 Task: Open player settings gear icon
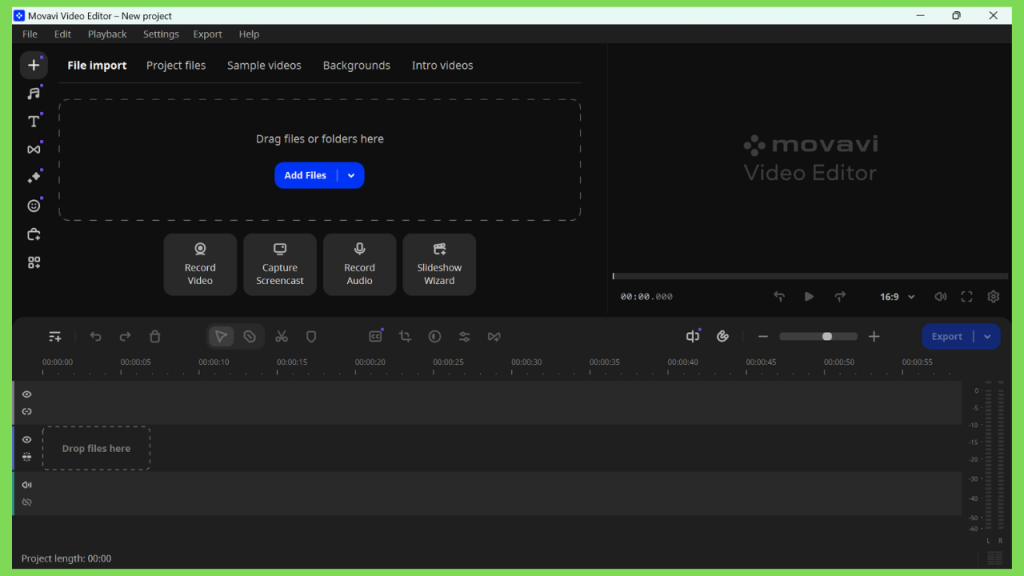(x=993, y=296)
